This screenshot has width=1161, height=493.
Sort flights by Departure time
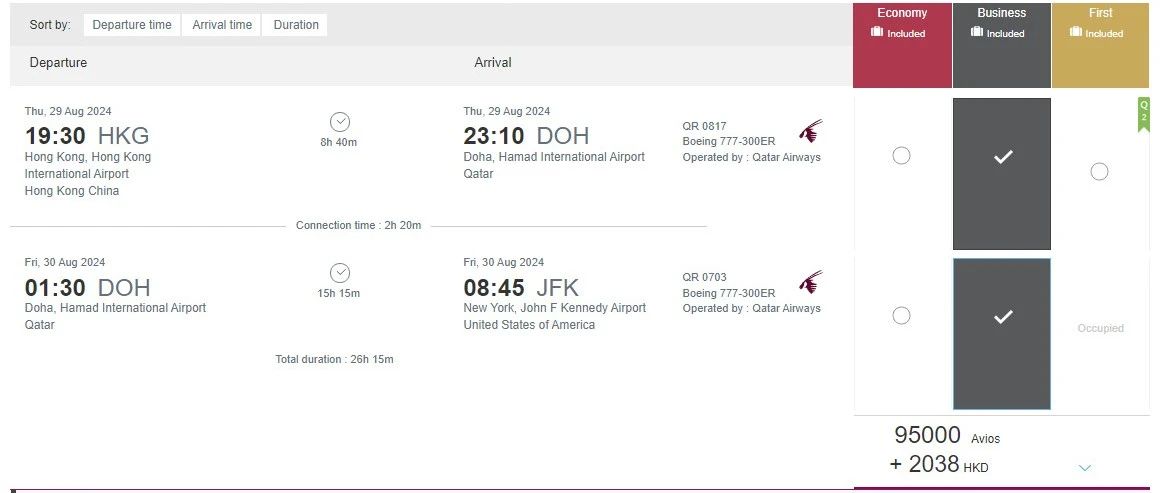click(x=132, y=25)
